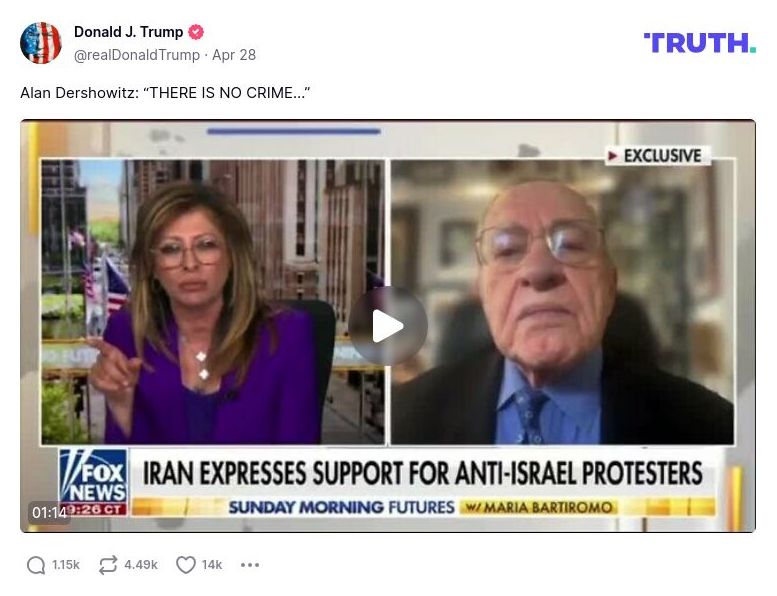Click the red verified checkmark badge
This screenshot has height=596, width=777.
pos(196,32)
